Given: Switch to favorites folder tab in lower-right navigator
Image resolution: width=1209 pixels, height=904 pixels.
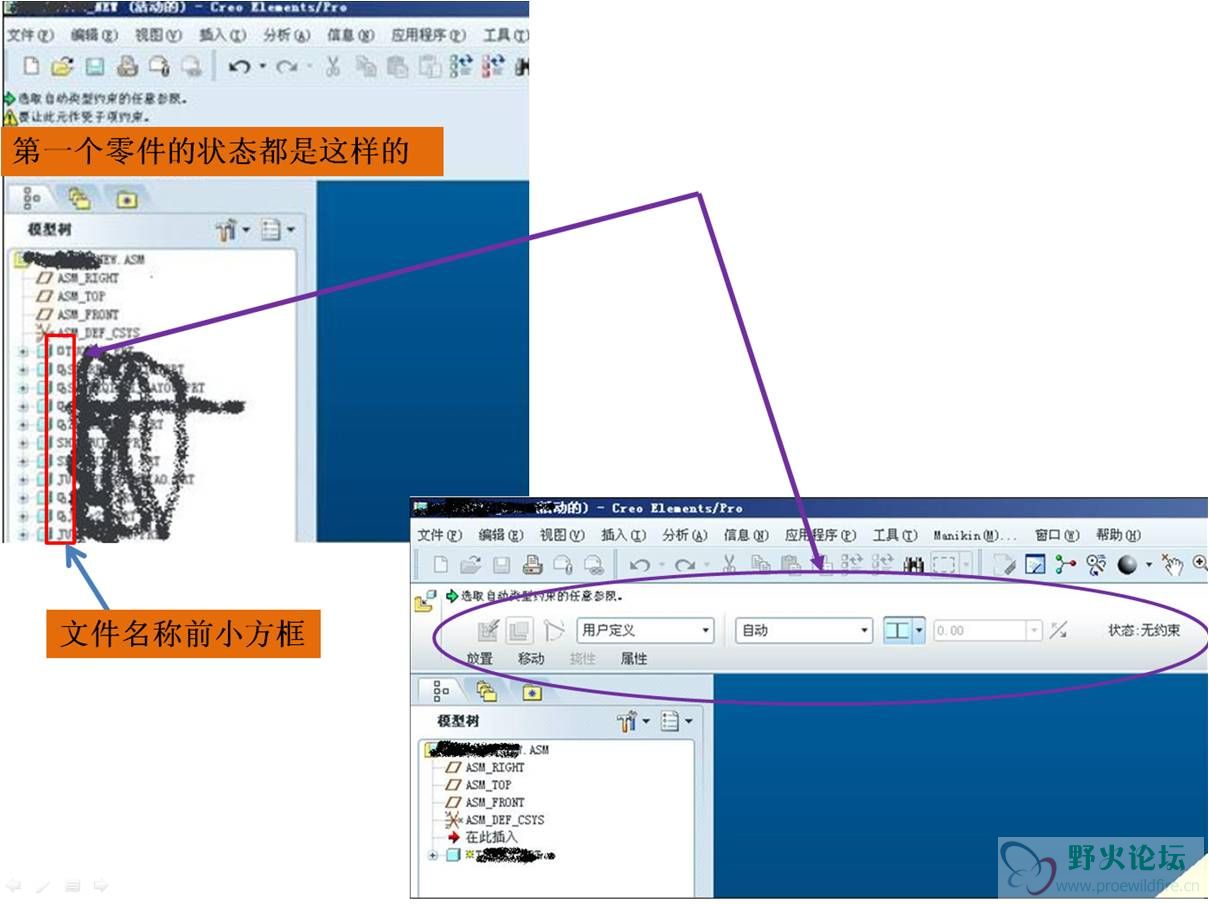Looking at the screenshot, I should point(532,692).
